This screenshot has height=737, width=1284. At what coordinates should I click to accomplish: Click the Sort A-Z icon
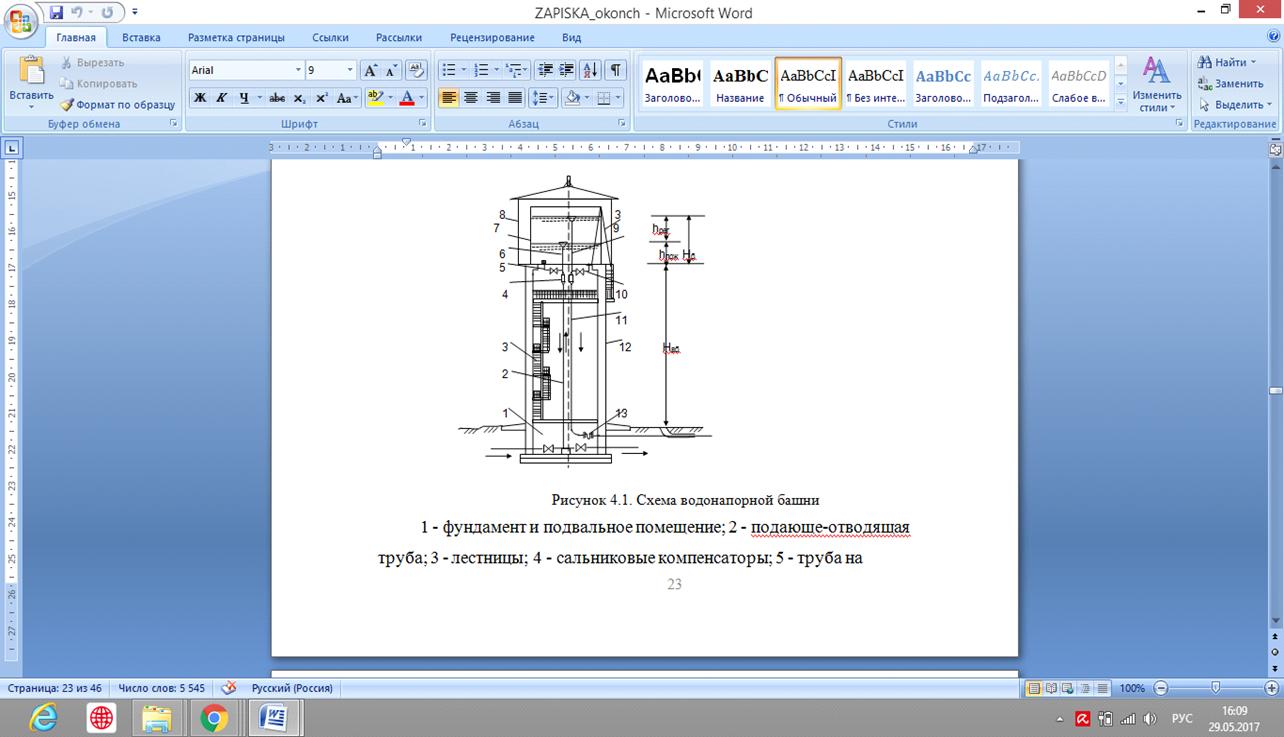[590, 70]
